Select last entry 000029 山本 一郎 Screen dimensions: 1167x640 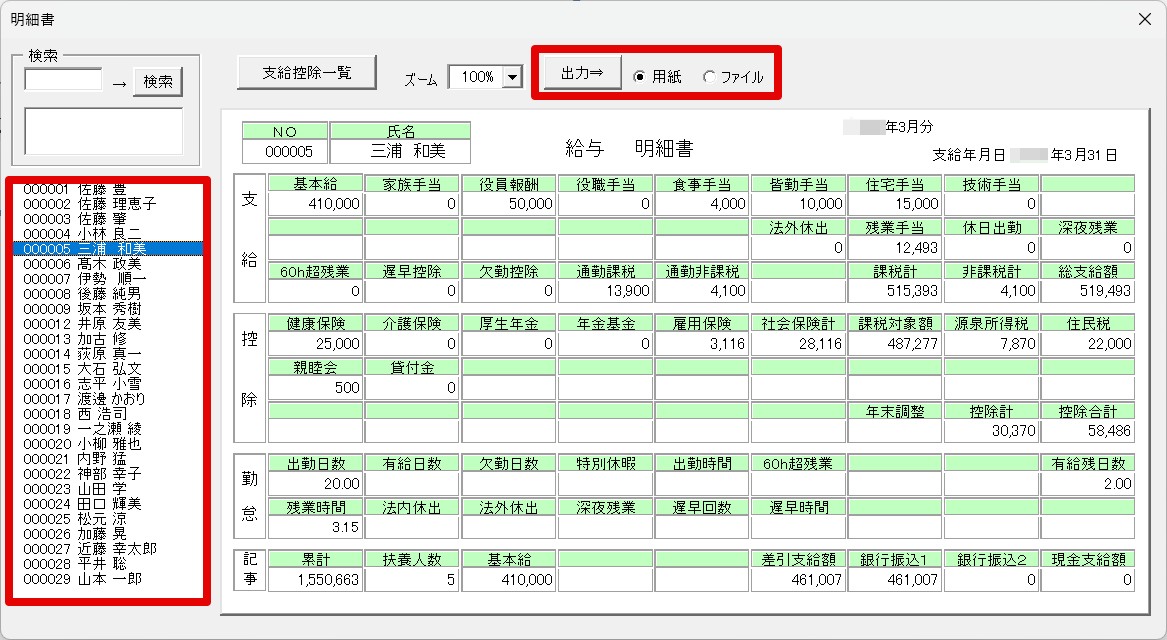[82, 579]
